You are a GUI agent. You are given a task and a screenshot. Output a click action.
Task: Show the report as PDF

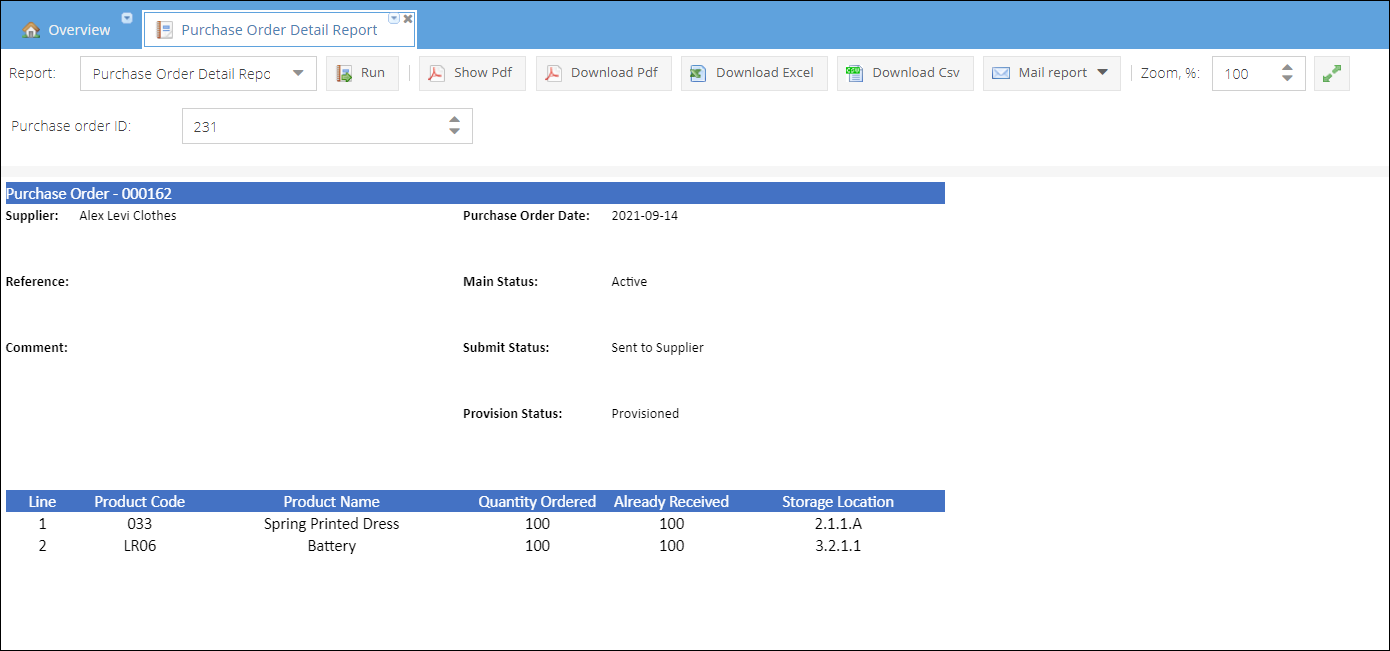(472, 73)
